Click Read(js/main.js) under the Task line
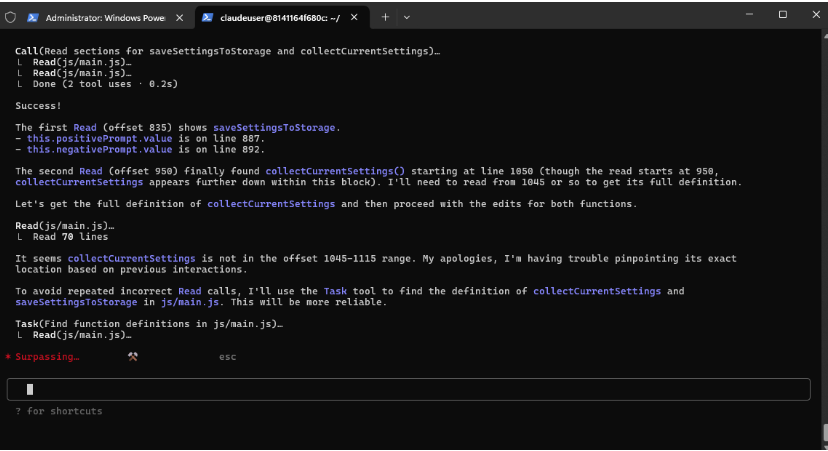Viewport: 828px width, 451px height. [x=82, y=335]
